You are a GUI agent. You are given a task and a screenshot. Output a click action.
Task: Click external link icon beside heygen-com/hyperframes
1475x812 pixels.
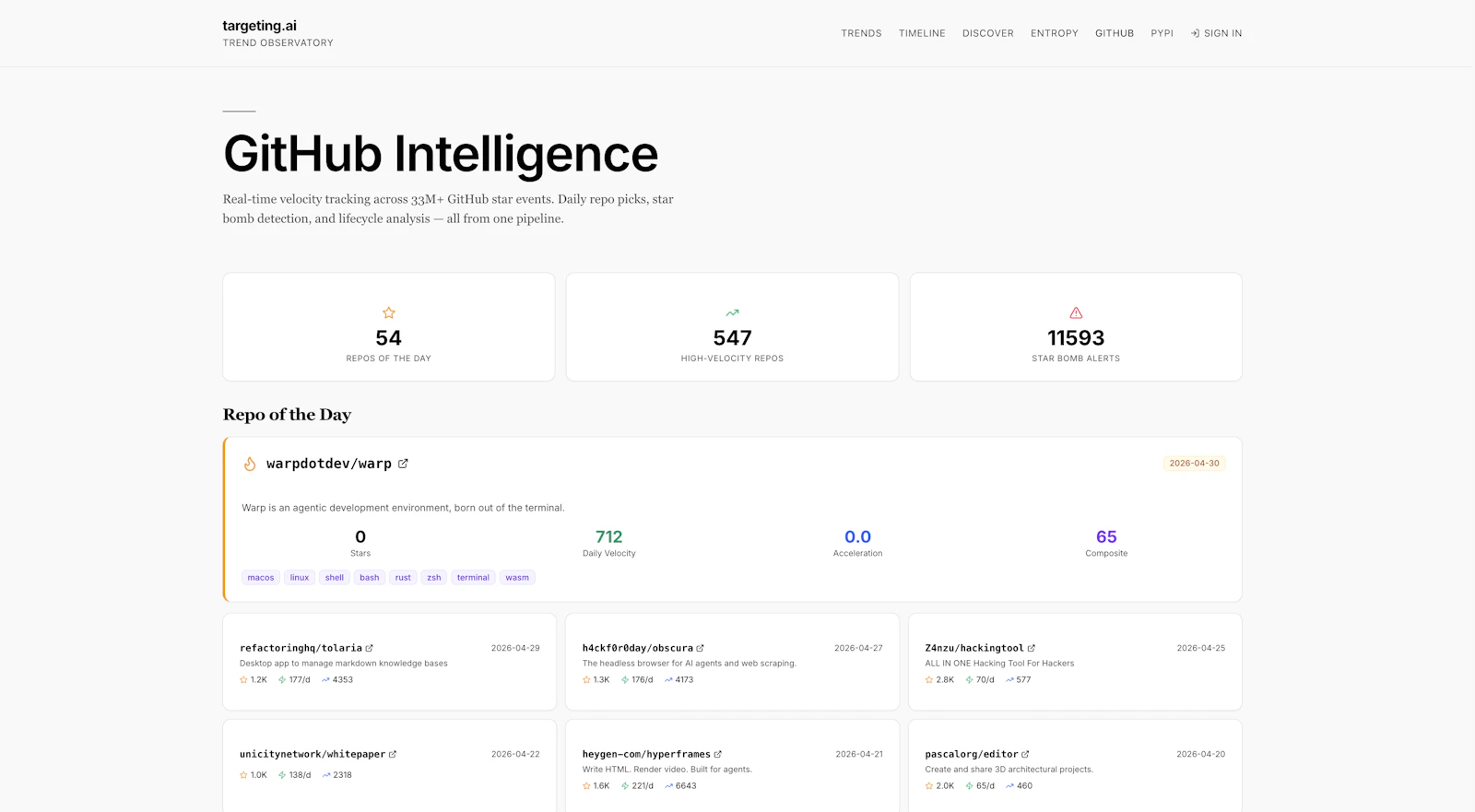(718, 754)
